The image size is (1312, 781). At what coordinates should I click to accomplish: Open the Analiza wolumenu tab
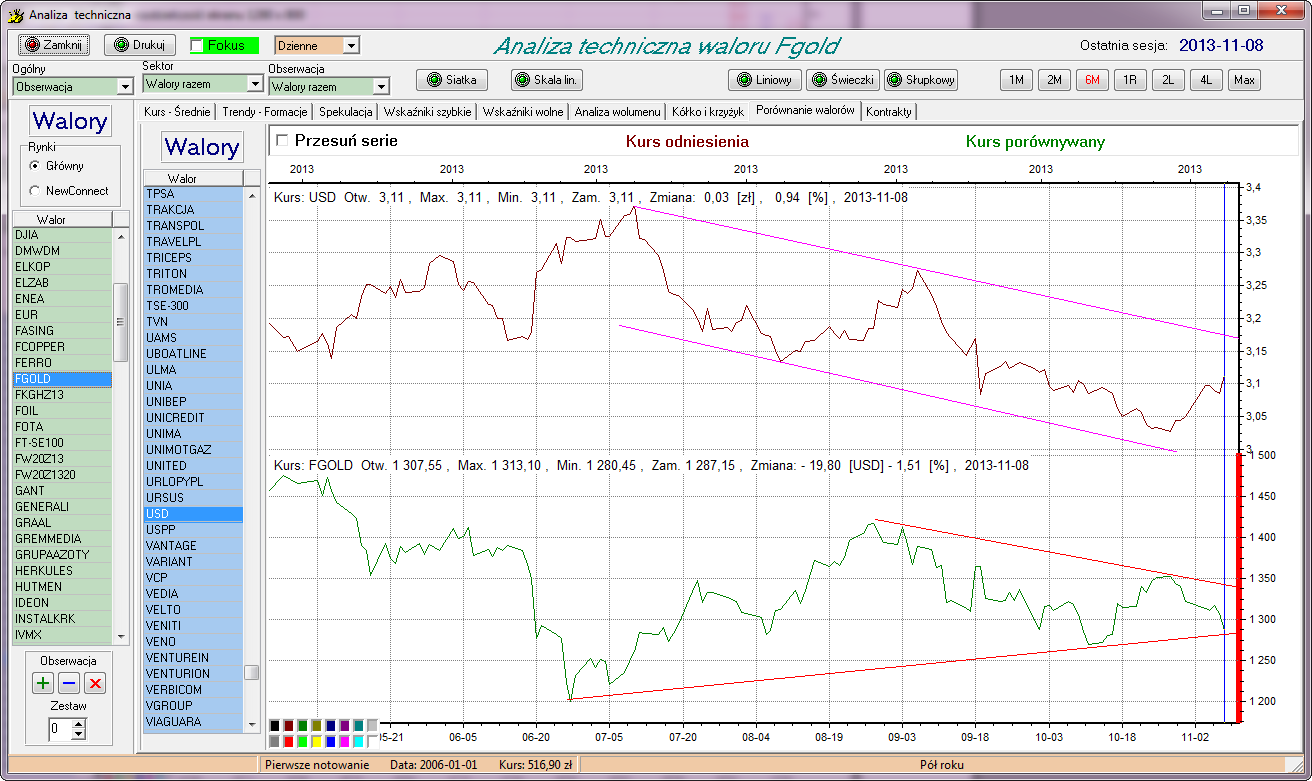617,112
